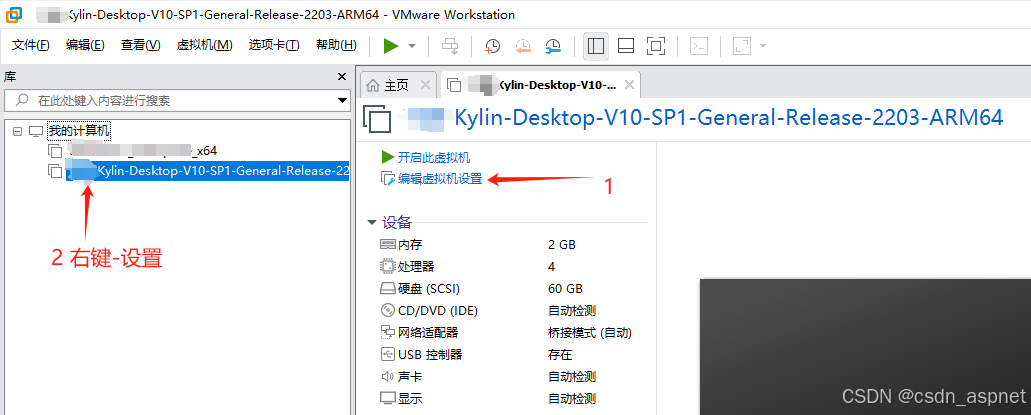Open the library search dropdown arrow

(342, 101)
